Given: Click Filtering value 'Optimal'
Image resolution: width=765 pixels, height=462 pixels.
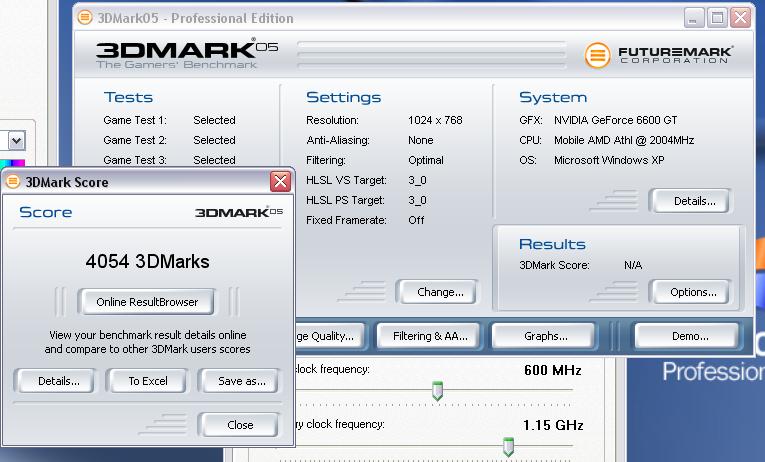Looking at the screenshot, I should (x=426, y=160).
